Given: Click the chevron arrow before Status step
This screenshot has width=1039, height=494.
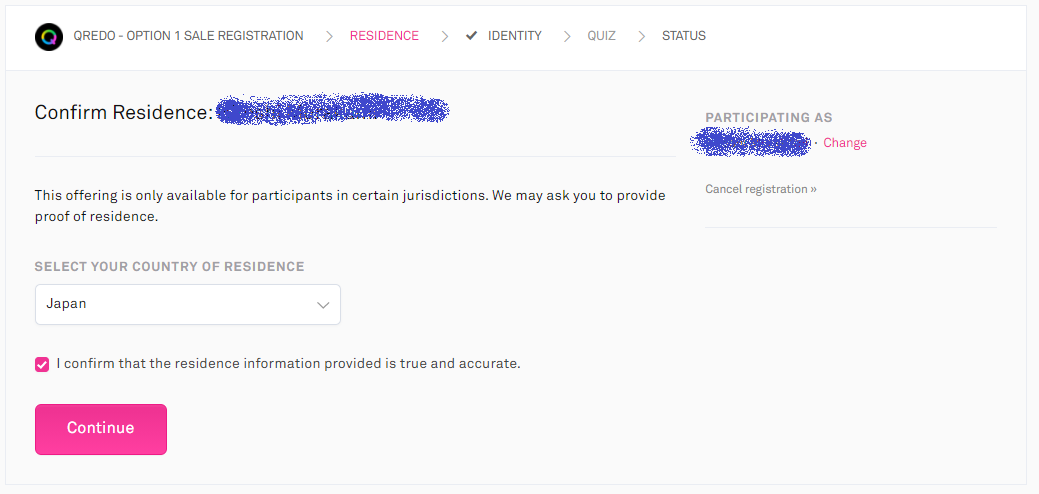Looking at the screenshot, I should [x=641, y=37].
